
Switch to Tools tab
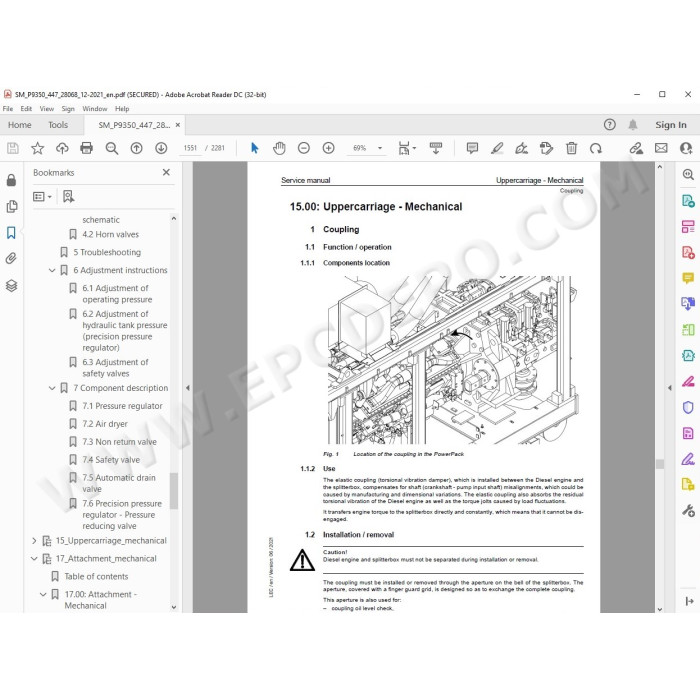click(58, 125)
